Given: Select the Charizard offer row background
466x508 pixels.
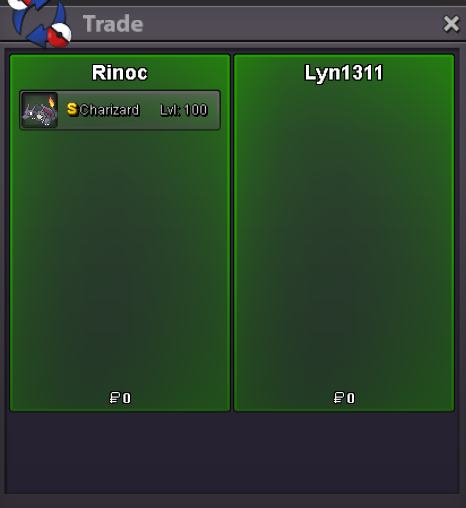Looking at the screenshot, I should (x=120, y=110).
